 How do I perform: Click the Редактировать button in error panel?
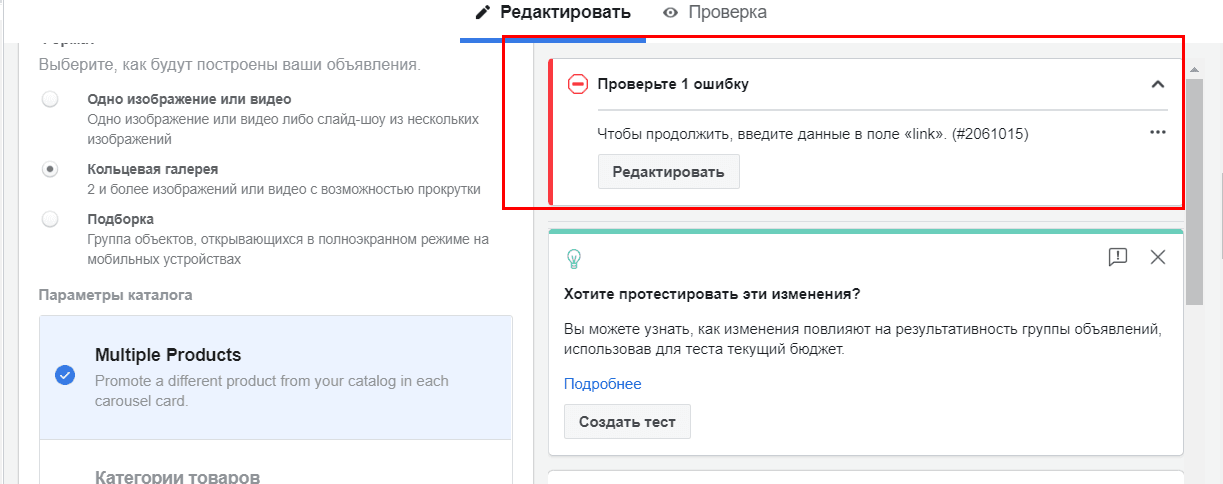pos(668,171)
